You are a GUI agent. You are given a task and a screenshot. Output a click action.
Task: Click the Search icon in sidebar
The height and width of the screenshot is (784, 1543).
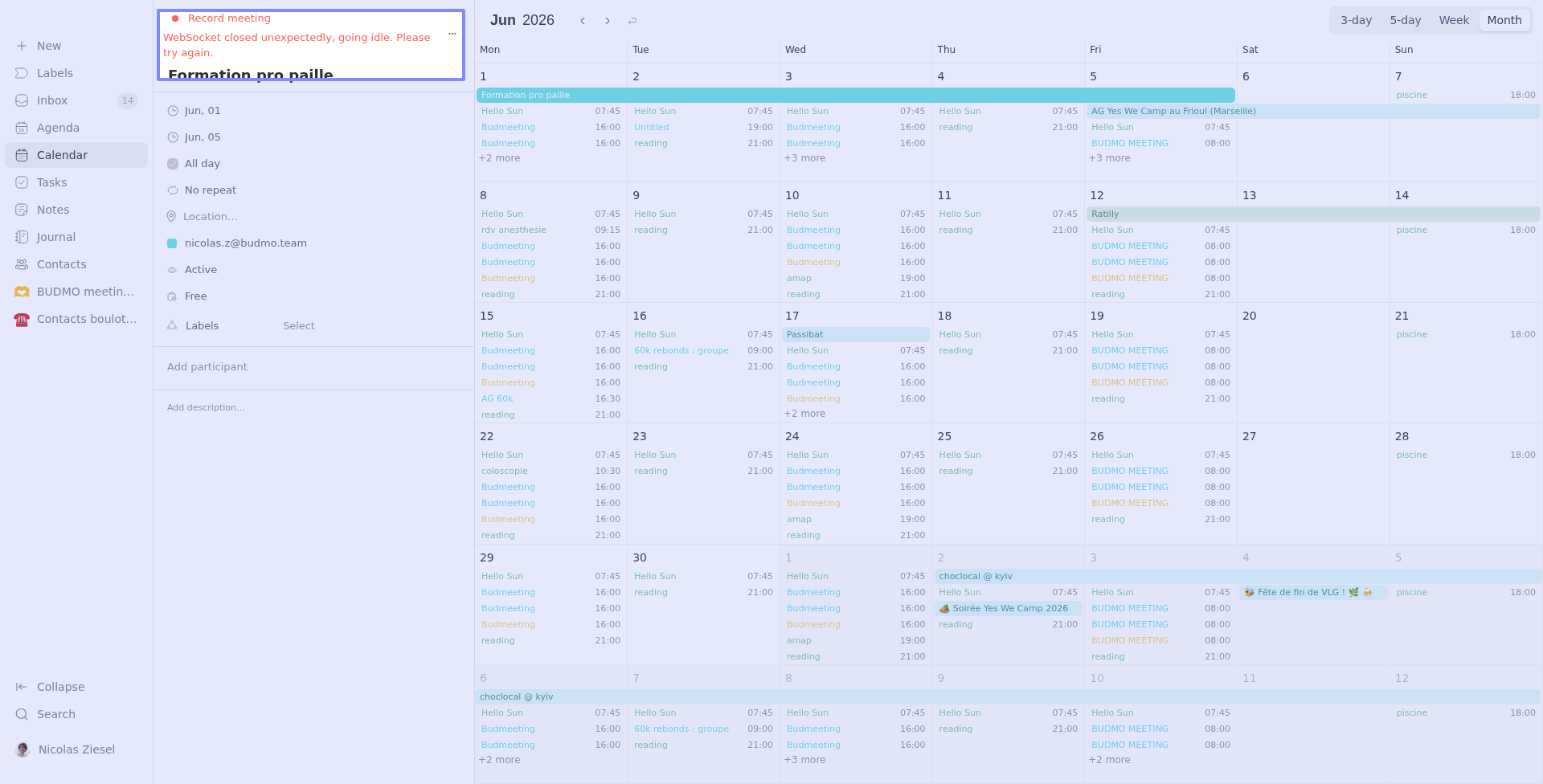pyautogui.click(x=22, y=714)
